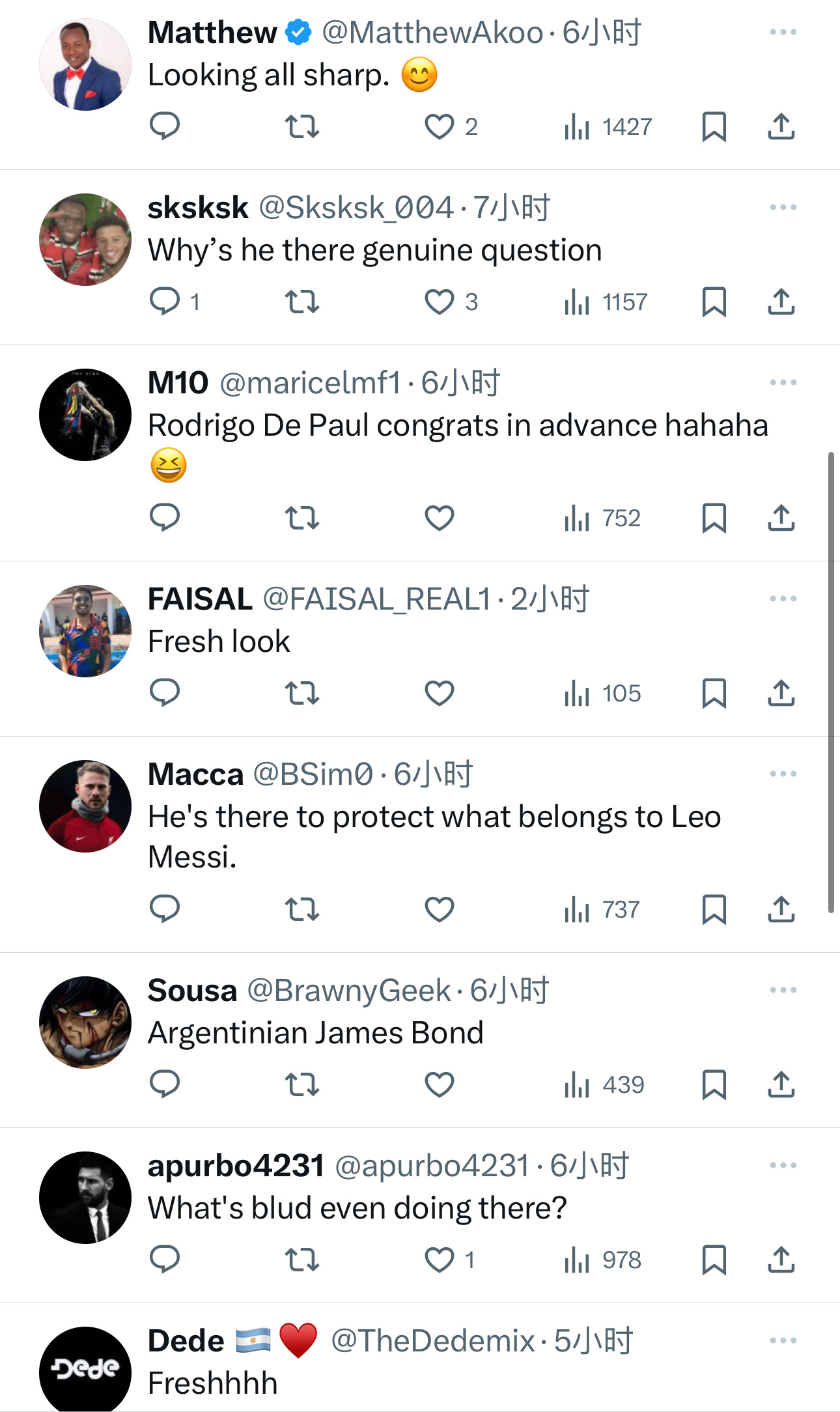This screenshot has width=840, height=1412.
Task: Like Matthew's "Looking all sharp" reply
Action: [440, 126]
